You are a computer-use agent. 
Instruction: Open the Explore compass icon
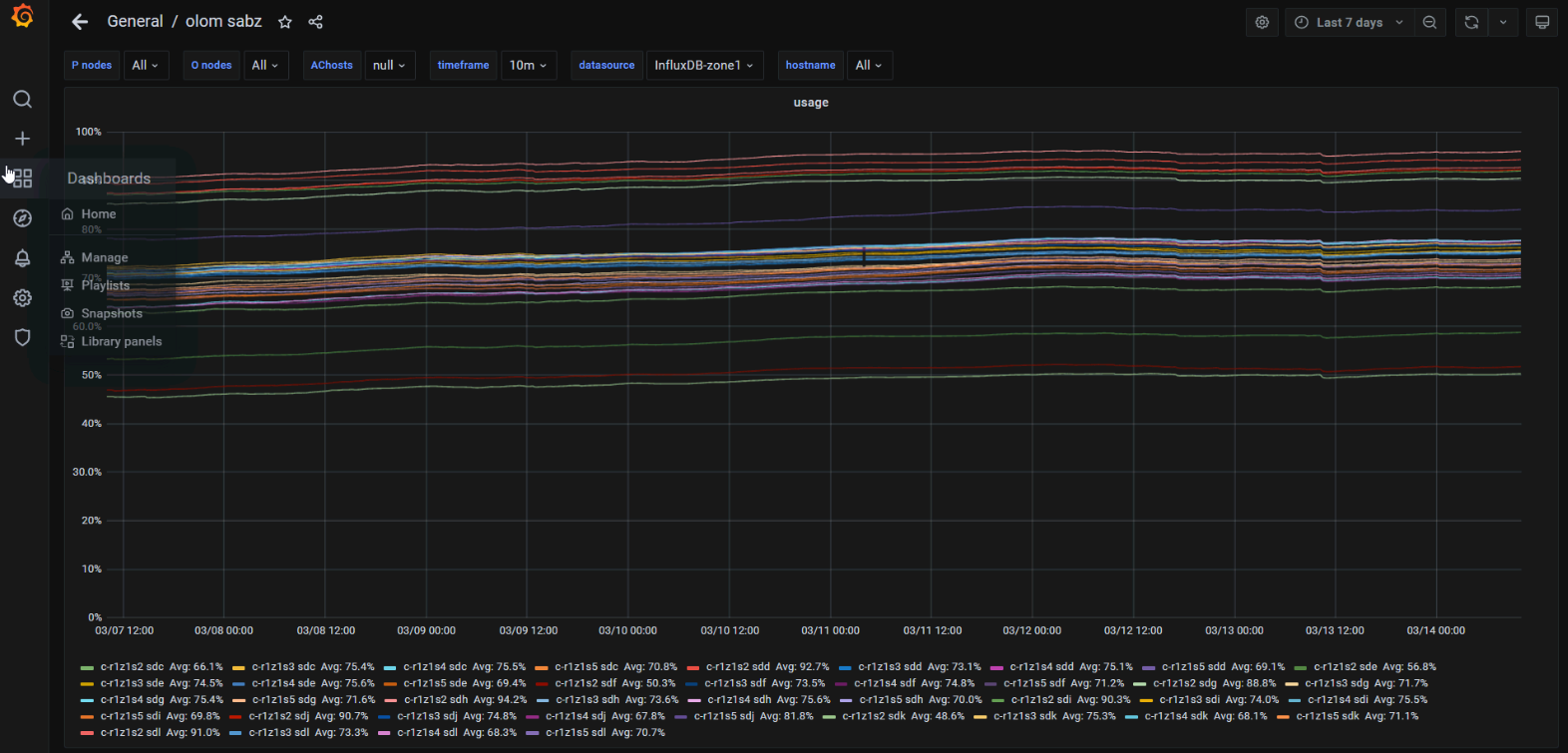point(22,218)
